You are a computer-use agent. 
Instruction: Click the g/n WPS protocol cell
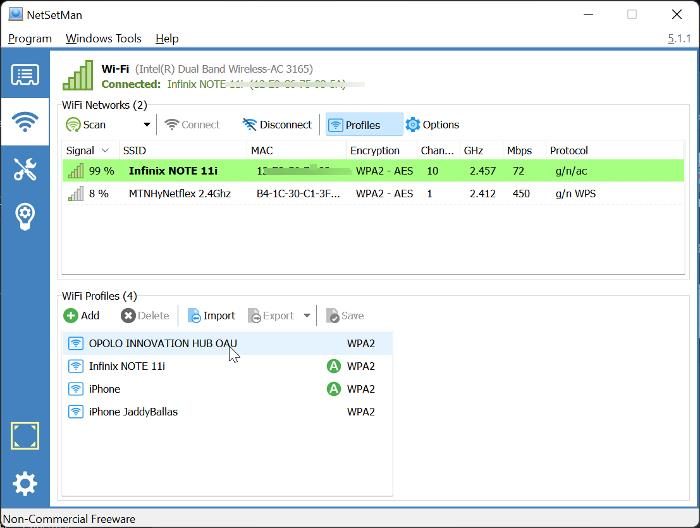(575, 193)
